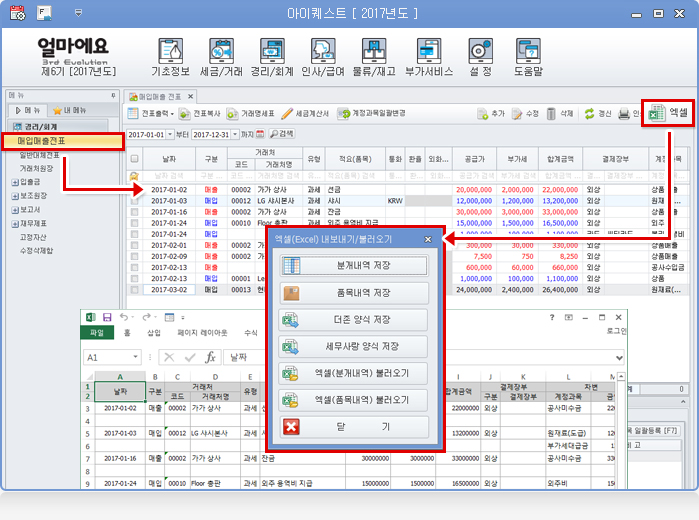Select 매입매출전표 in the side menu
The image size is (699, 520).
pyautogui.click(x=63, y=141)
